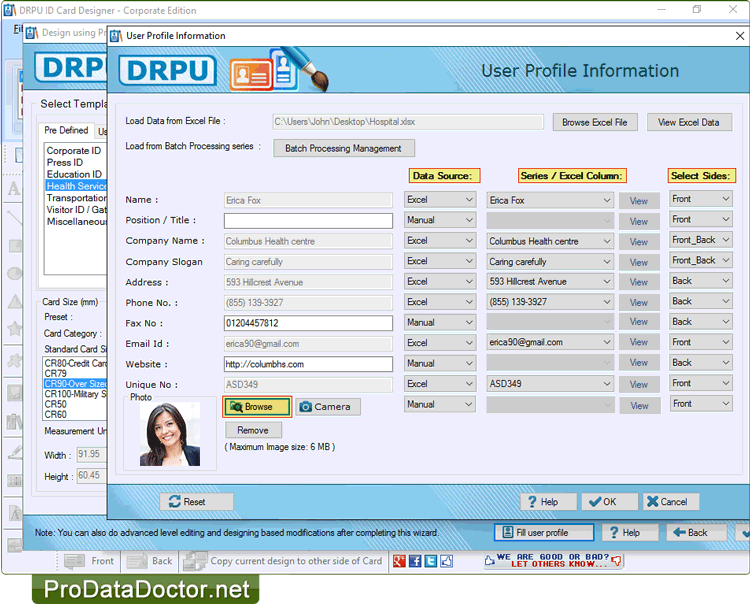Click the Browse photo button

coord(257,407)
